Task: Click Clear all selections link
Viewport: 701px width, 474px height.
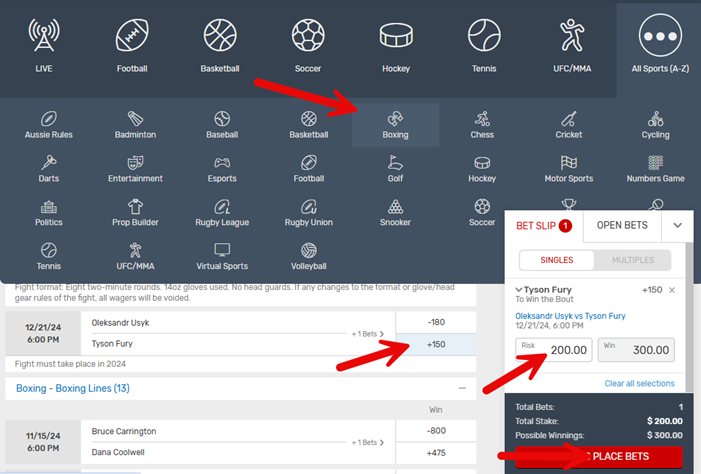Action: click(639, 383)
